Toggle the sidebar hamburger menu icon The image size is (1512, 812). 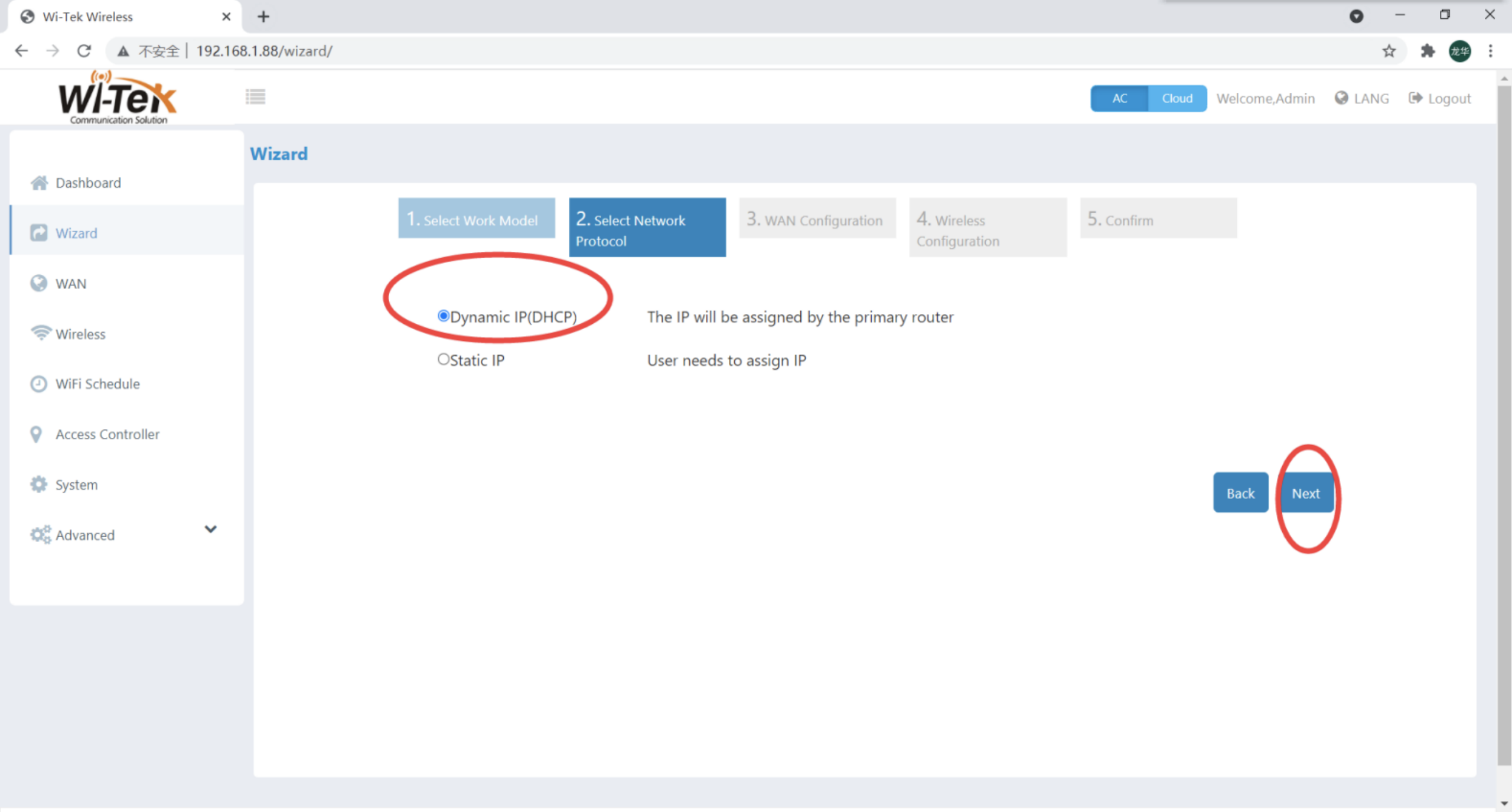pyautogui.click(x=256, y=96)
